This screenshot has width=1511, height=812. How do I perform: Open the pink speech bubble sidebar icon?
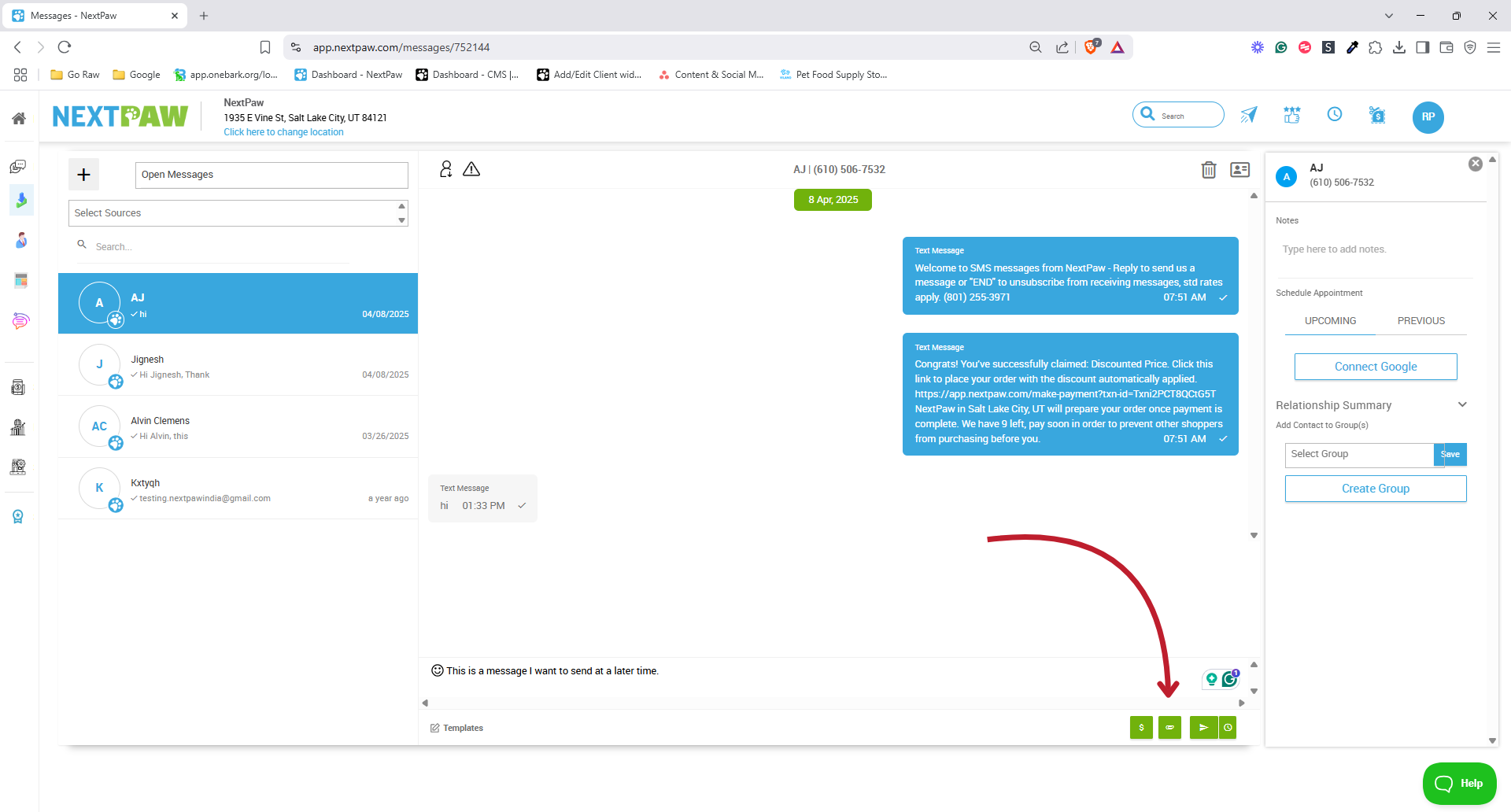click(x=20, y=321)
